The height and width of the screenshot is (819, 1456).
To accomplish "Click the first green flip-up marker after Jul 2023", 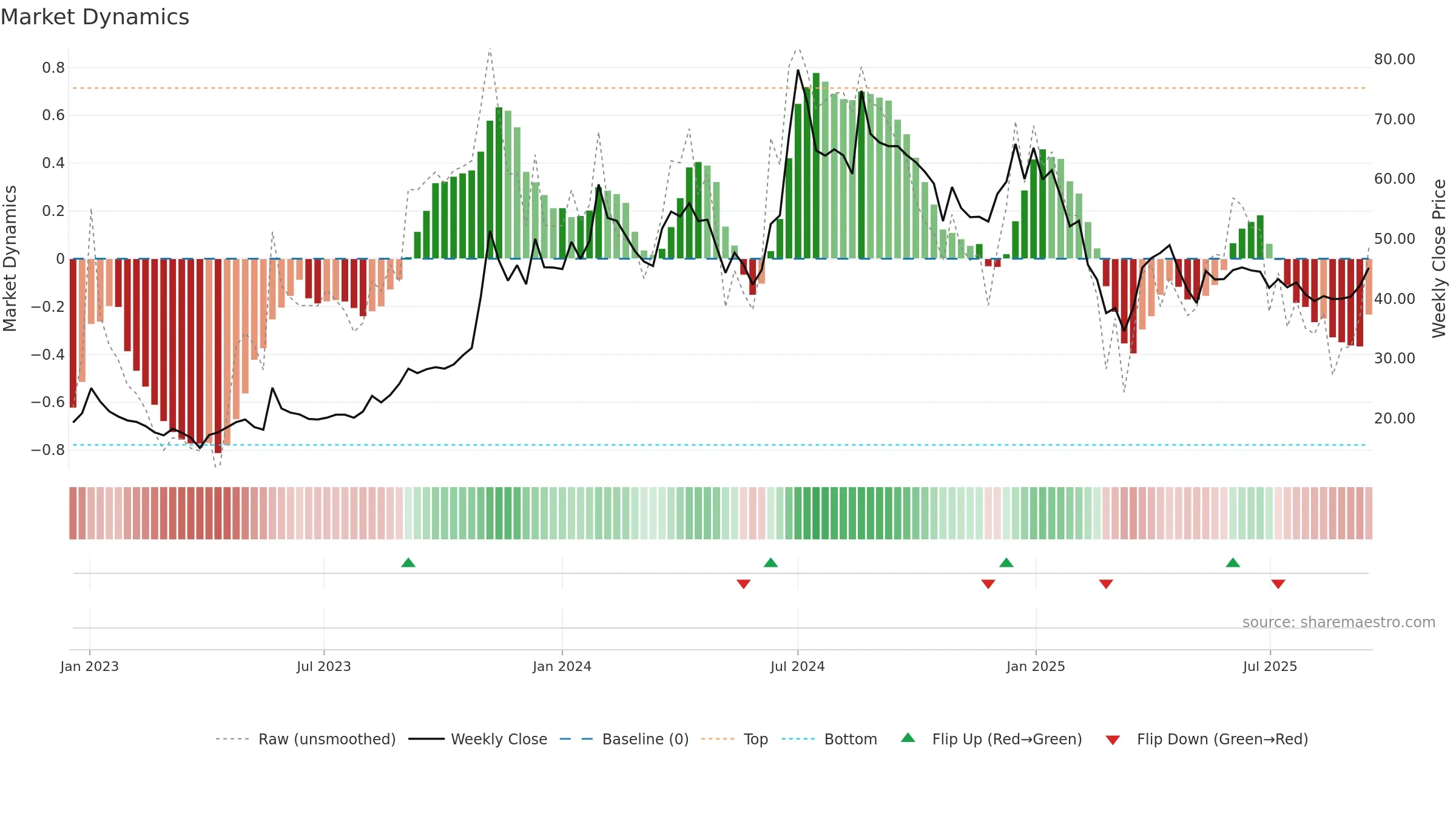I will pos(408,562).
